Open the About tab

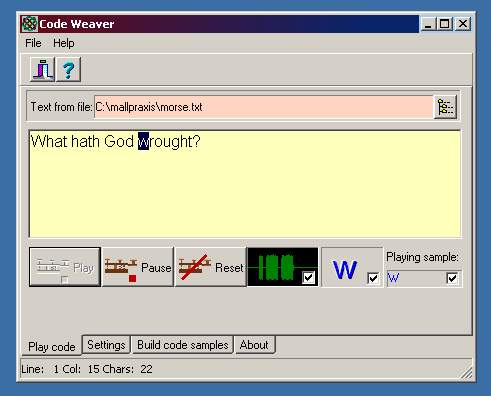coord(254,345)
